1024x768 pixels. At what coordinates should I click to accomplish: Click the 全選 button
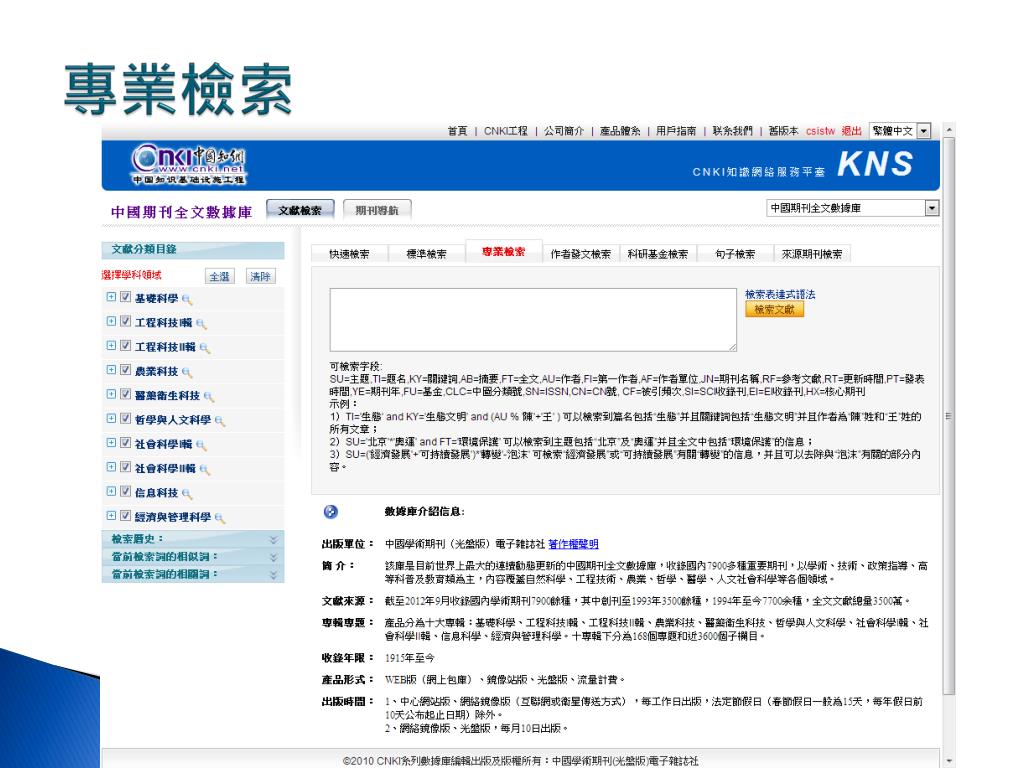[219, 276]
